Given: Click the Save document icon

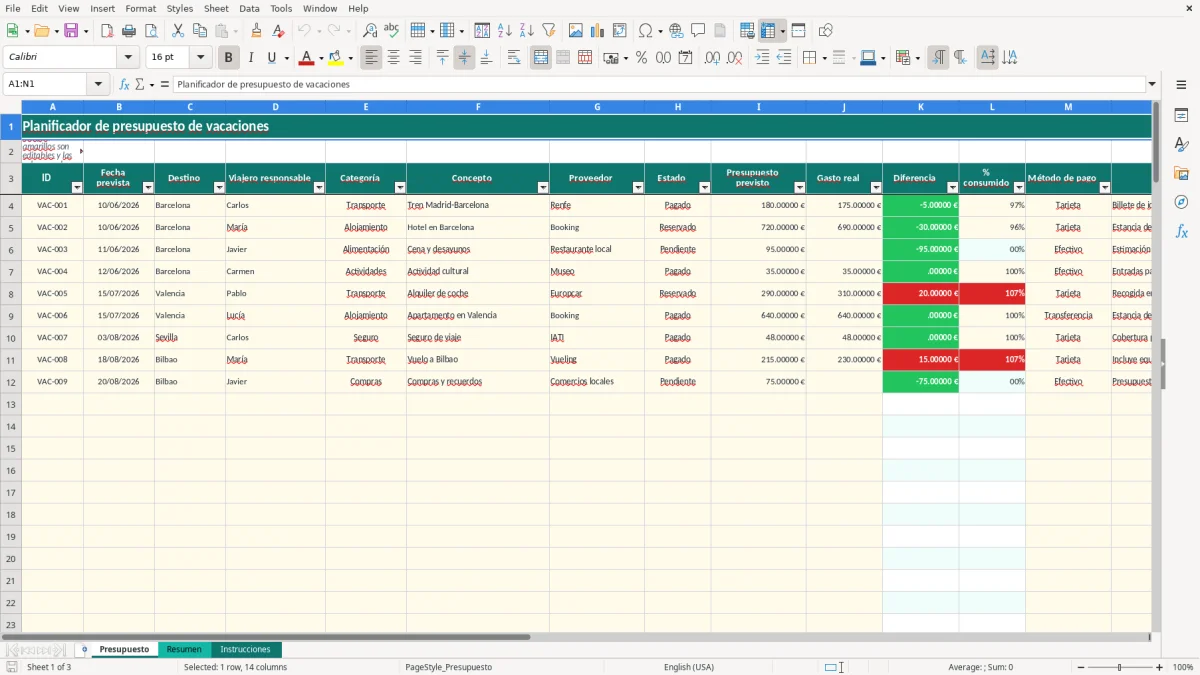Looking at the screenshot, I should 70,31.
